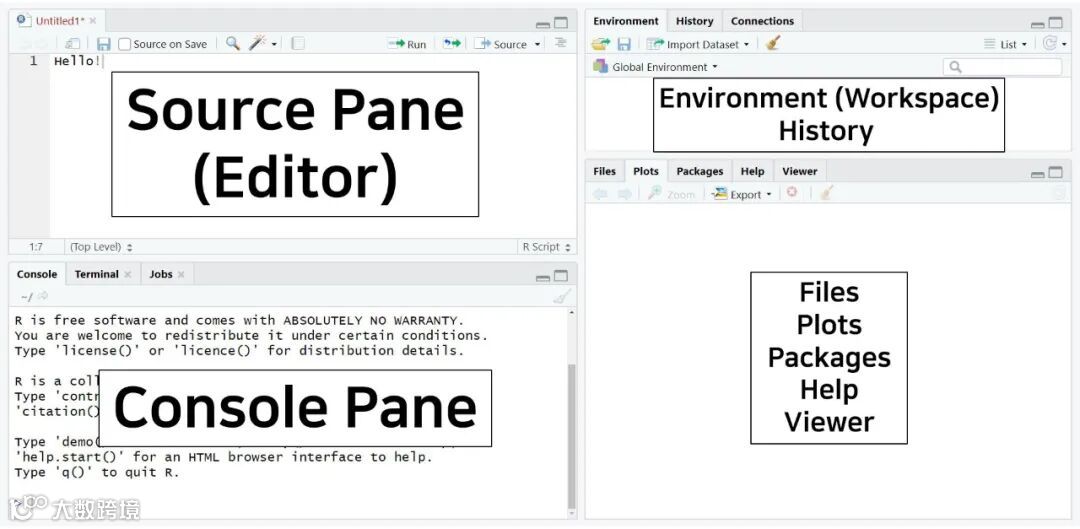Close the Jobs tab
This screenshot has width=1080, height=529.
[181, 274]
